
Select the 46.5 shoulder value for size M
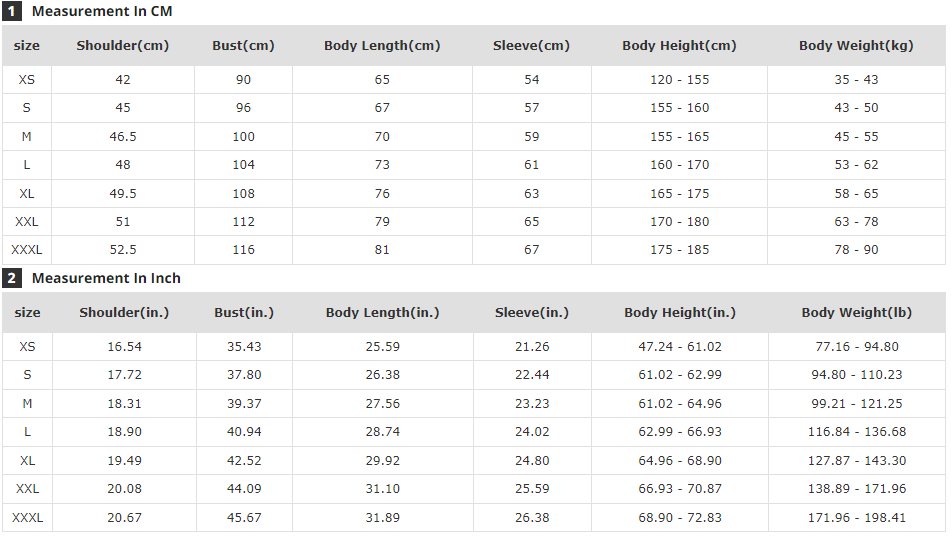pos(123,136)
